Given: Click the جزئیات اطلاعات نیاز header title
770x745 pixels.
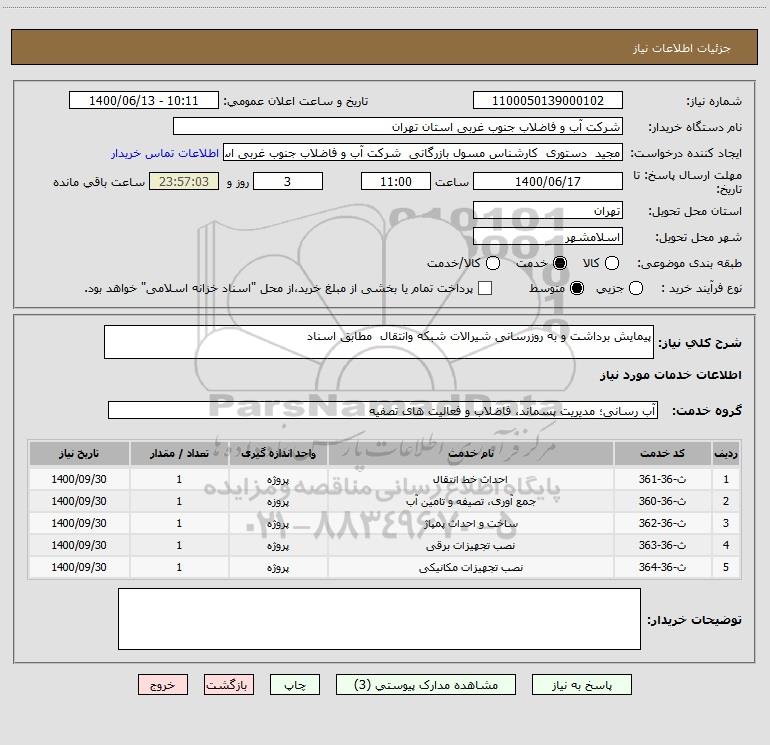Looking at the screenshot, I should [x=682, y=48].
